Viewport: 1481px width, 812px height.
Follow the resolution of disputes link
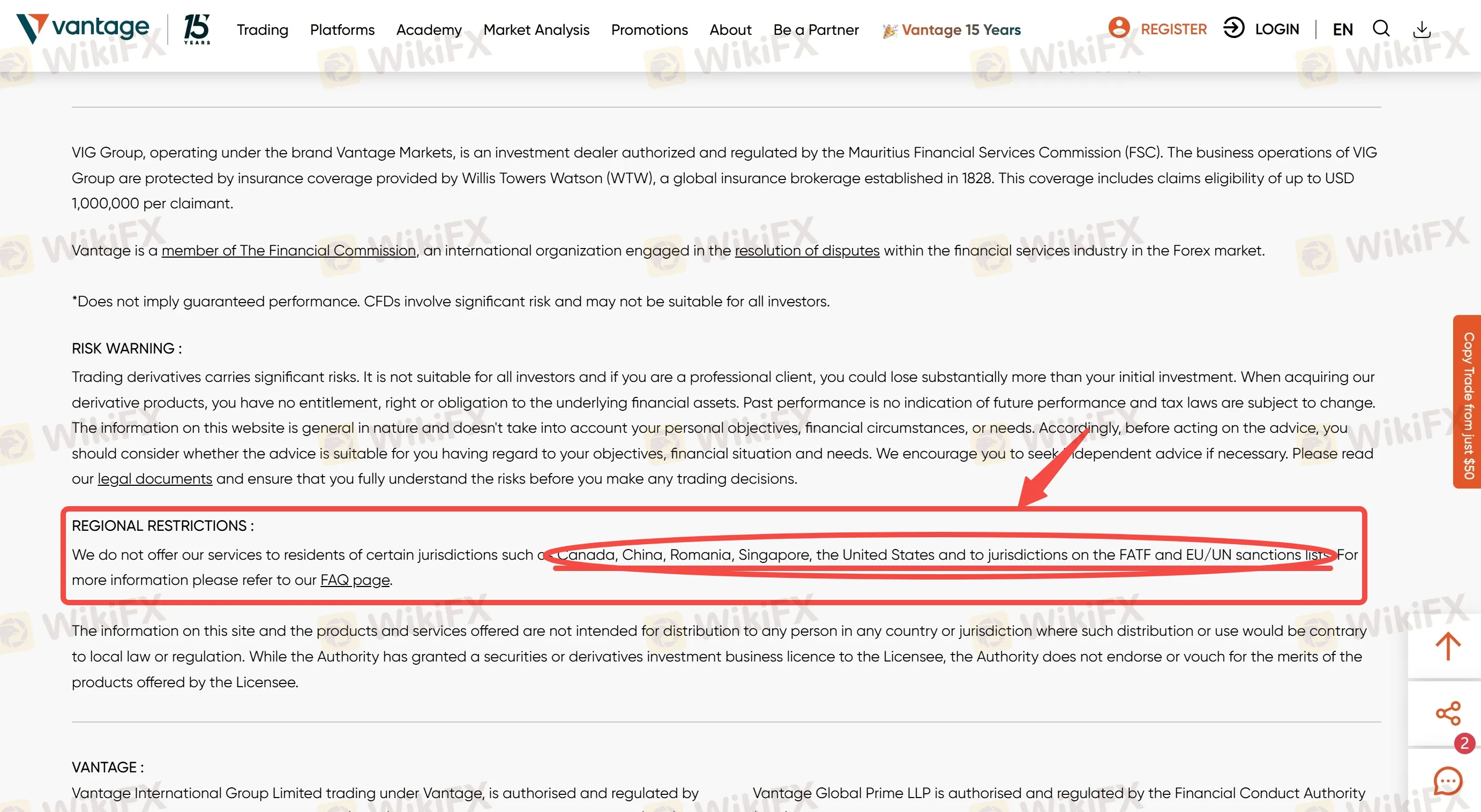pyautogui.click(x=806, y=251)
